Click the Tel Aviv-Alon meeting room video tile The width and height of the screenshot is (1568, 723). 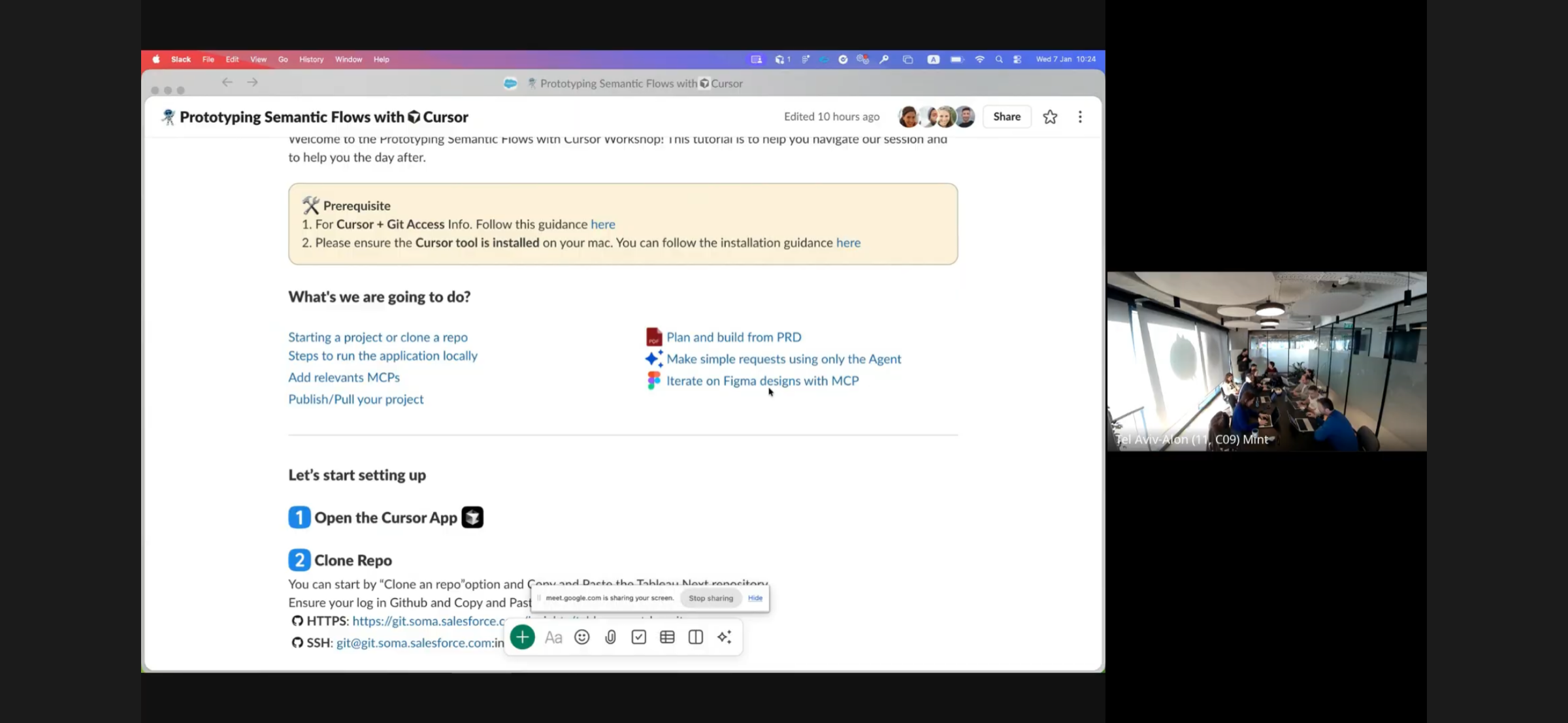click(x=1266, y=361)
